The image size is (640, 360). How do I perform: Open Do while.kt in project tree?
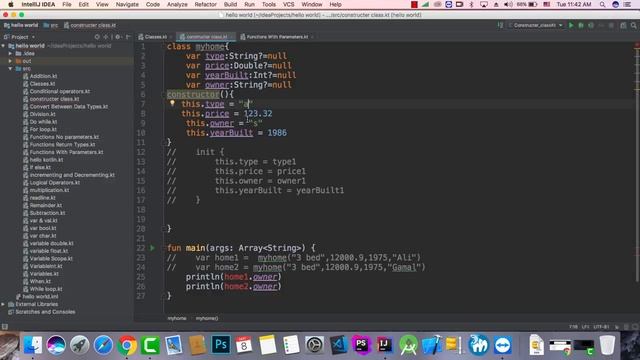point(43,122)
